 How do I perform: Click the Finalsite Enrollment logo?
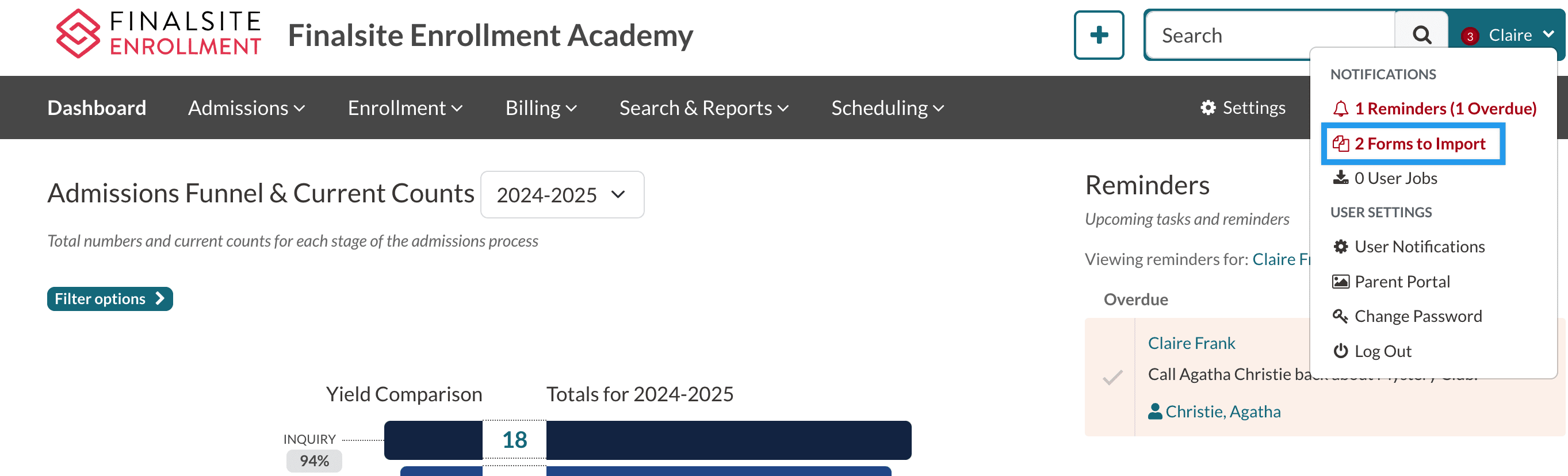pos(158,34)
